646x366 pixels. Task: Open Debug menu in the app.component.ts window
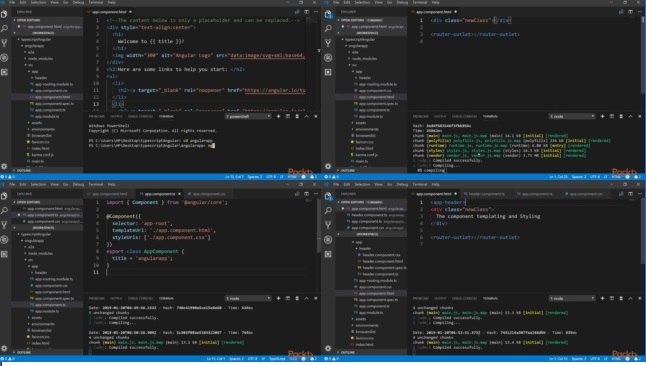tap(78, 184)
